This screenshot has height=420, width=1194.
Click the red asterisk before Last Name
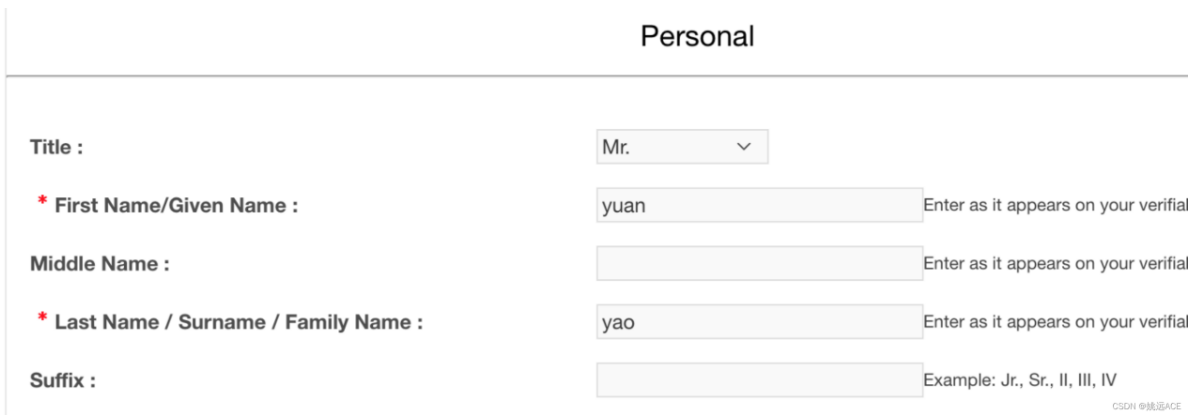(x=42, y=320)
